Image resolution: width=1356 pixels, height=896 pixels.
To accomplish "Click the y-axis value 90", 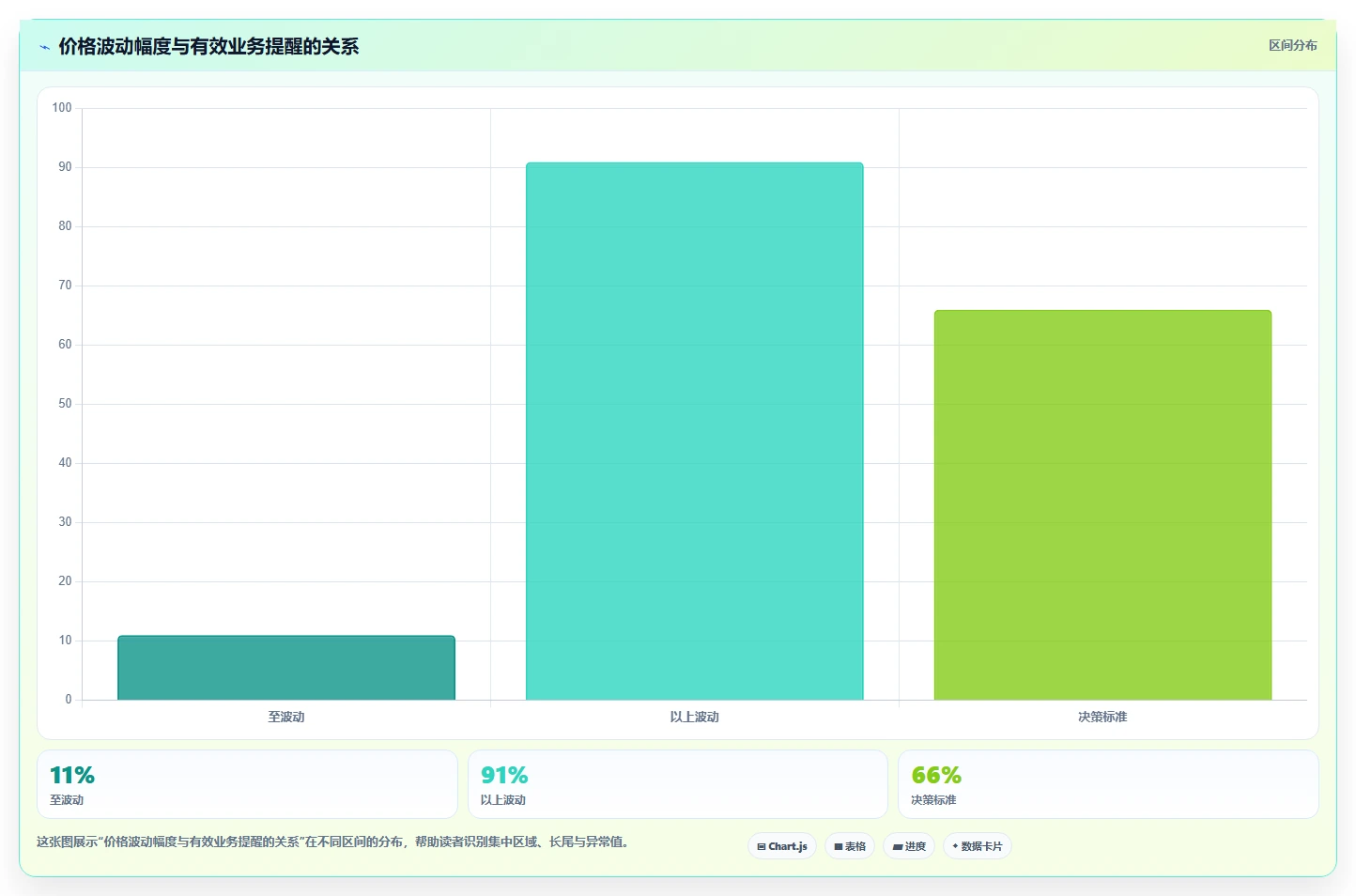I will click(x=65, y=167).
